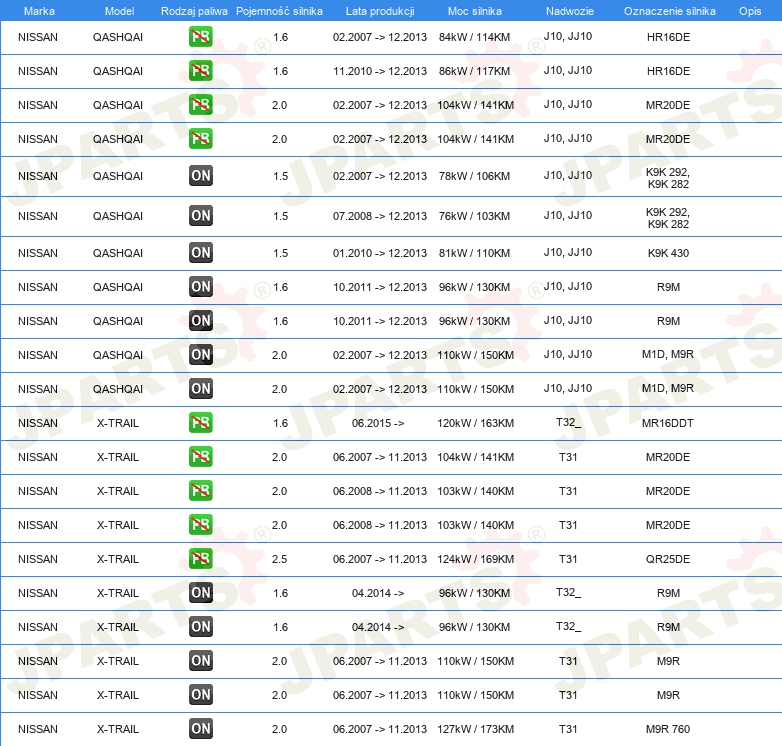Image resolution: width=782 pixels, height=746 pixels.
Task: Click the petrol icon in the 84kW / 114KM row
Action: coord(200,37)
